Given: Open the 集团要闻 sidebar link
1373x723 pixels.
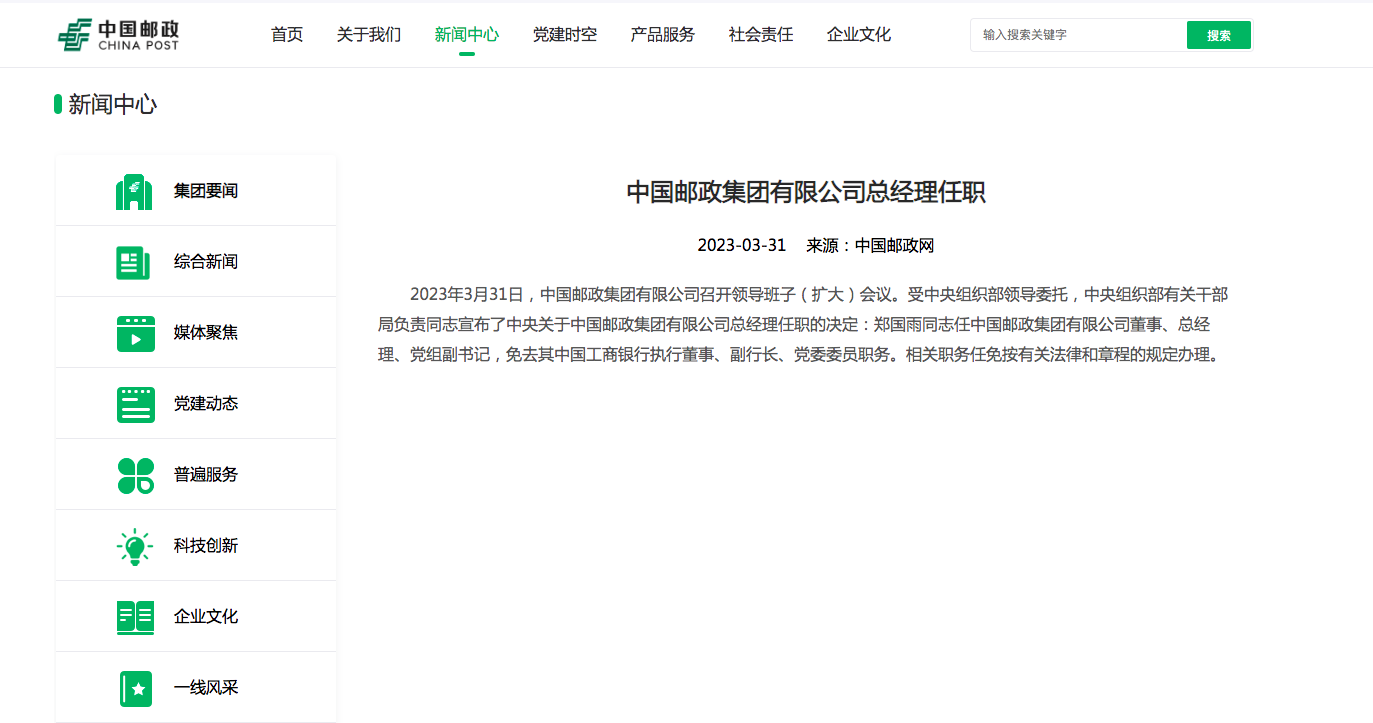Looking at the screenshot, I should [206, 191].
